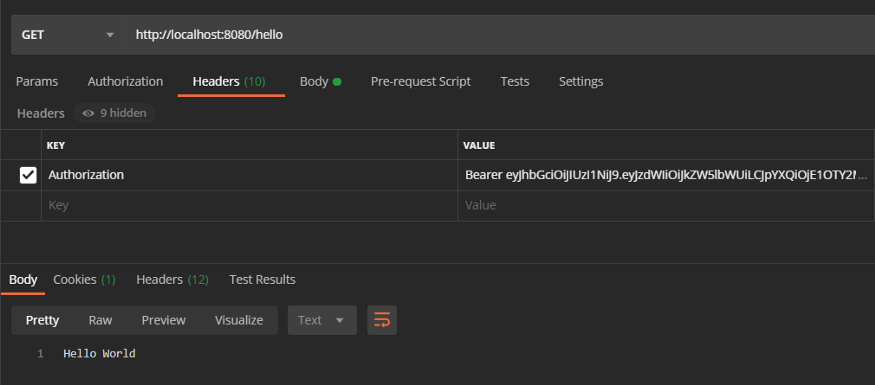Open the request Body tab
This screenshot has height=385, width=875.
coord(320,81)
